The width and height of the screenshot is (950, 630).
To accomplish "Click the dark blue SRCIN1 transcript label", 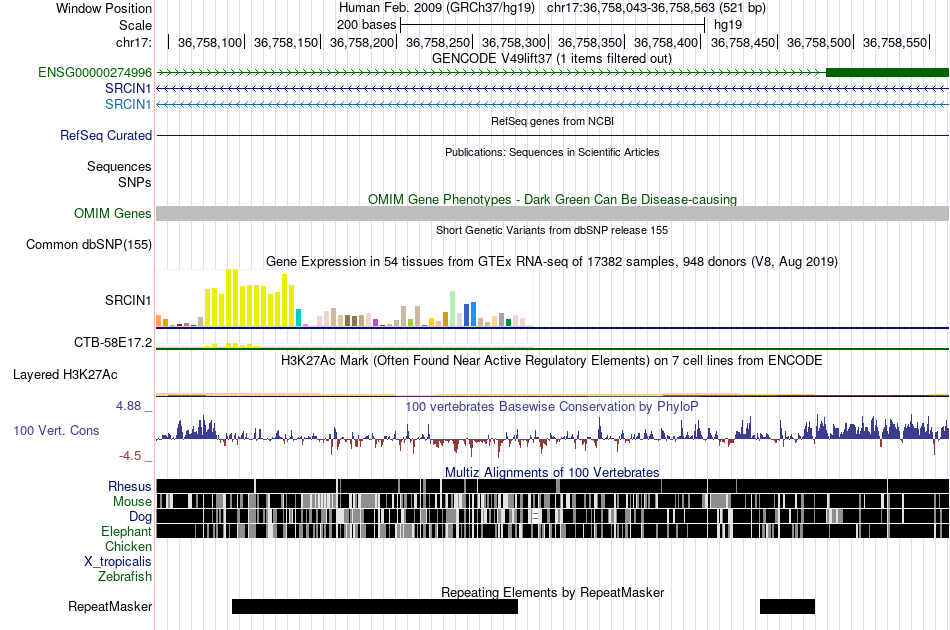I will (128, 88).
